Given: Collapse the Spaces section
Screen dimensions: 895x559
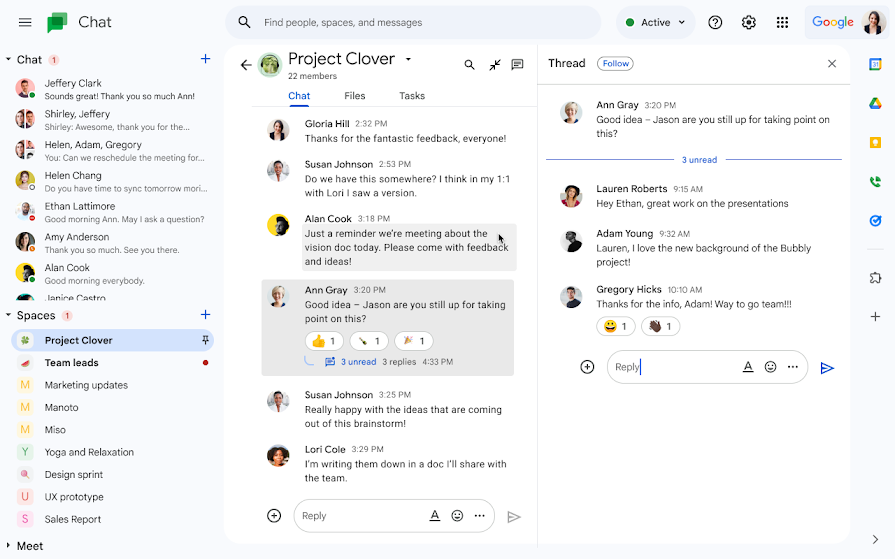Looking at the screenshot, I should pyautogui.click(x=8, y=315).
